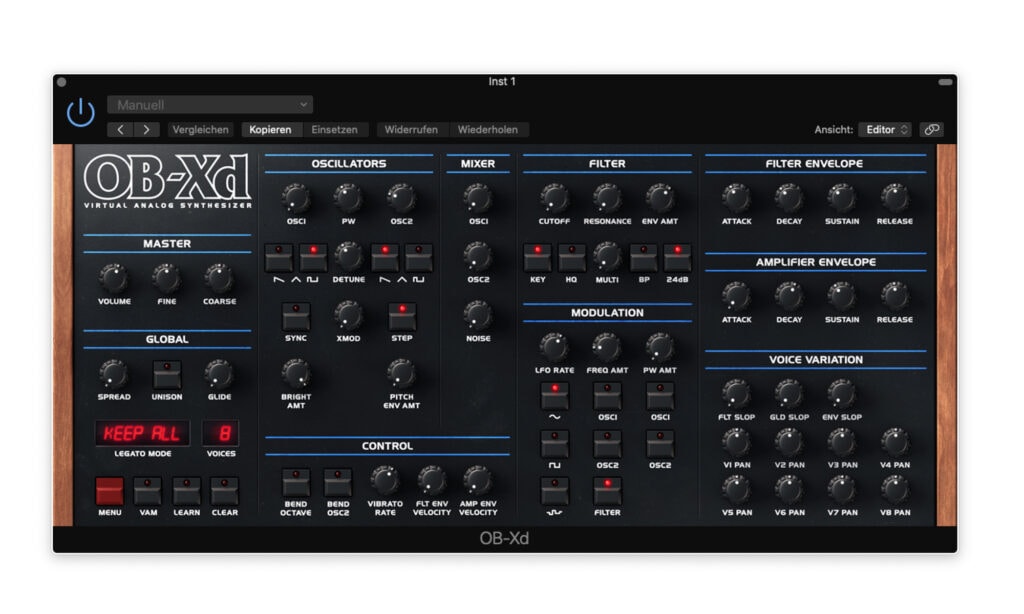
Task: Toggle the UNISON switch
Action: pos(167,375)
